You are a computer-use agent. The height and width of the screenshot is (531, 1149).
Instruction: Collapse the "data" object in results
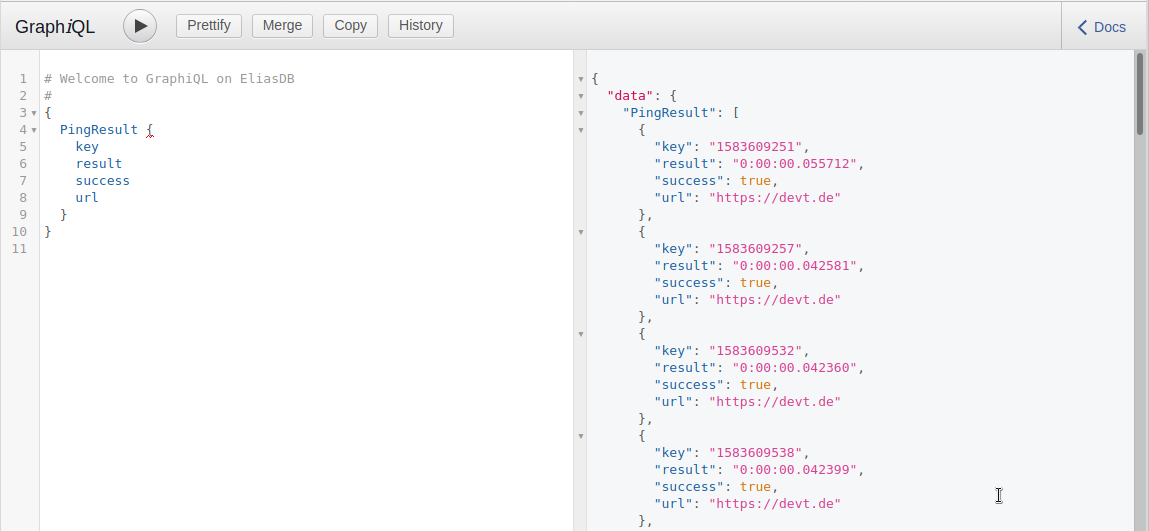(581, 96)
